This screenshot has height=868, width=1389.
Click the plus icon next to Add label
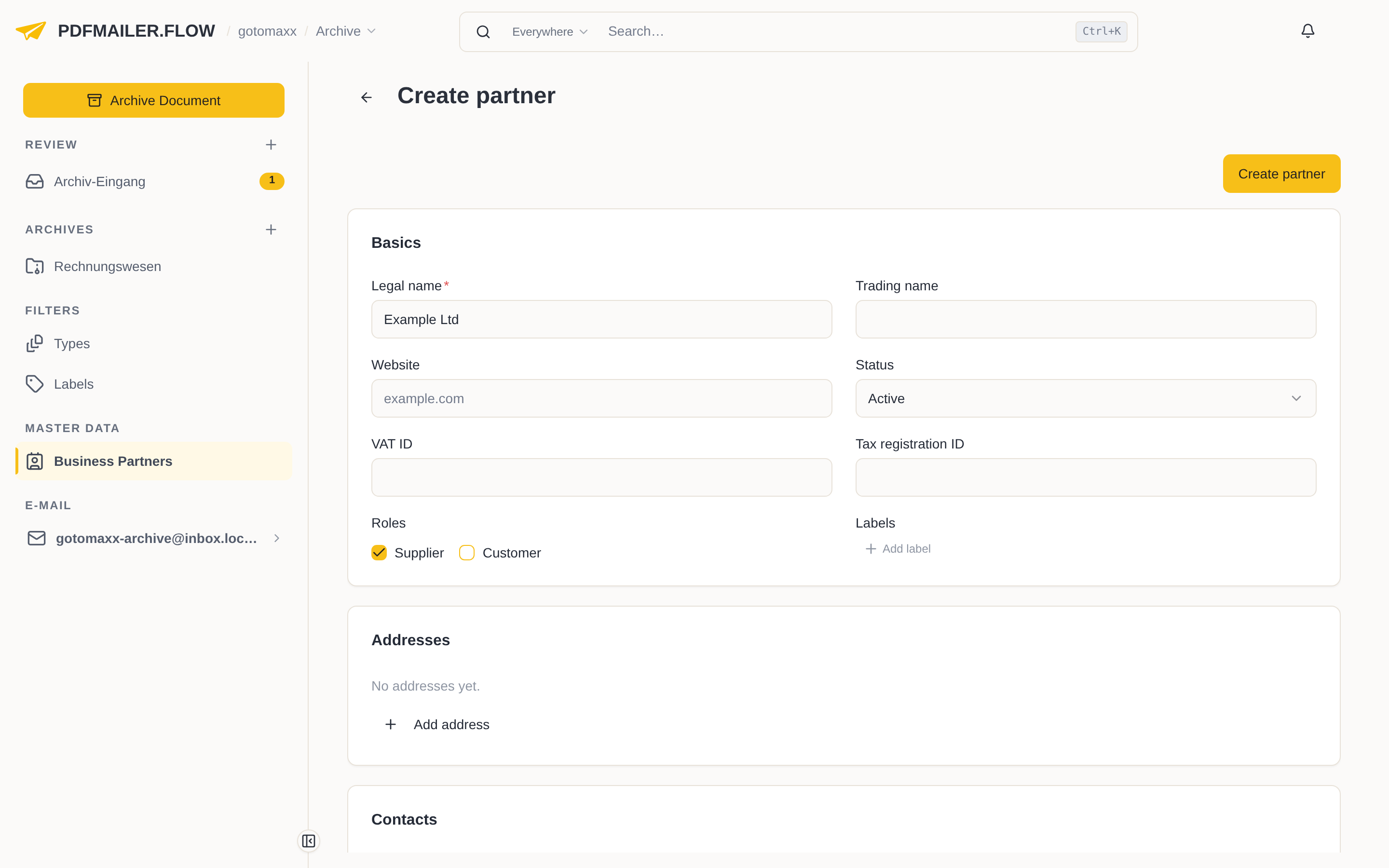click(x=871, y=549)
